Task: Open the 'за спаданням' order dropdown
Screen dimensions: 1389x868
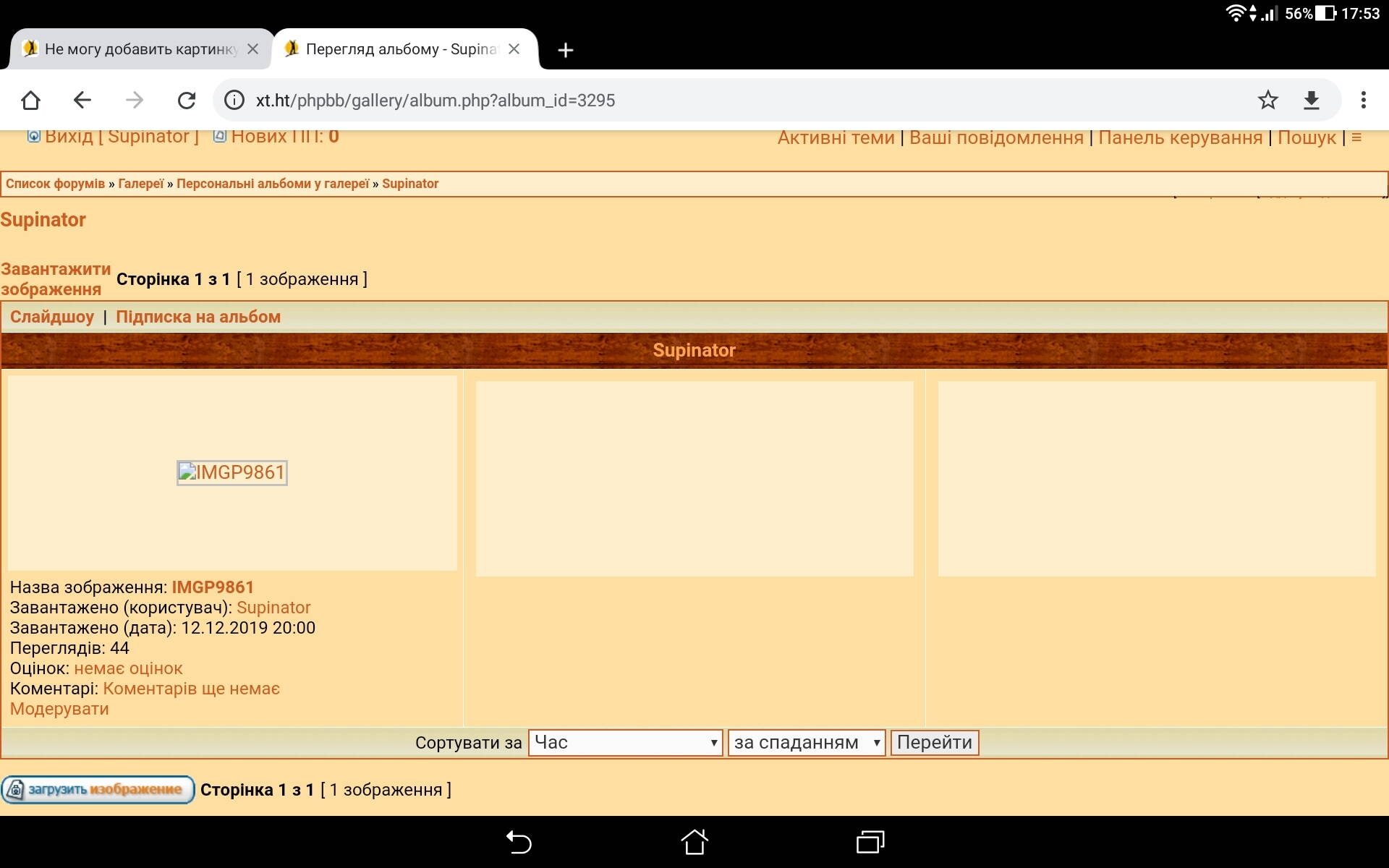Action: pyautogui.click(x=806, y=743)
